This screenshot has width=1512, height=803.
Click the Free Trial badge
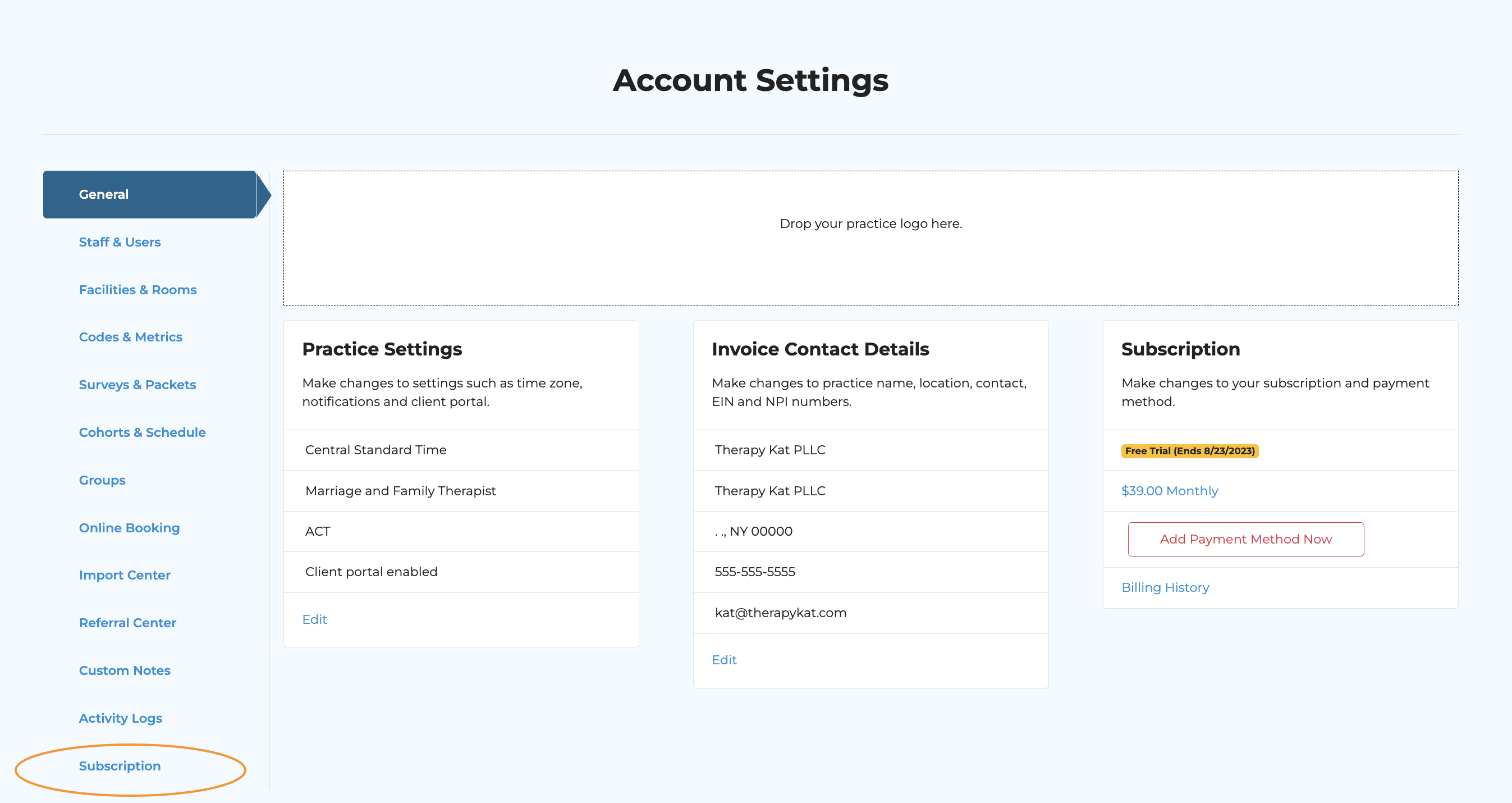point(1189,450)
